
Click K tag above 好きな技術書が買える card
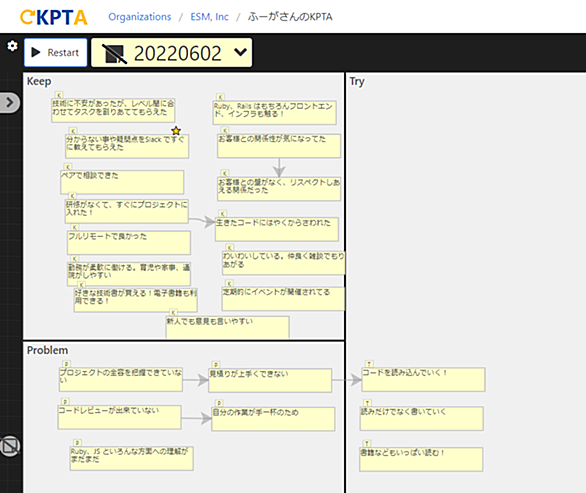[81, 285]
